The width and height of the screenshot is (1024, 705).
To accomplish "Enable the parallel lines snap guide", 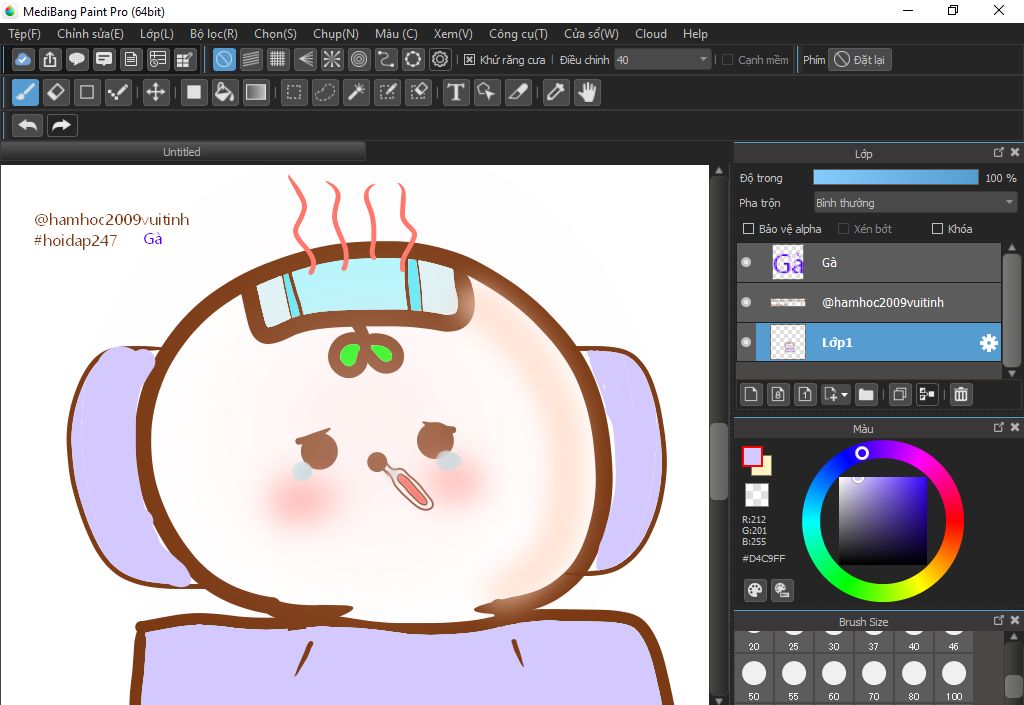I will 251,60.
